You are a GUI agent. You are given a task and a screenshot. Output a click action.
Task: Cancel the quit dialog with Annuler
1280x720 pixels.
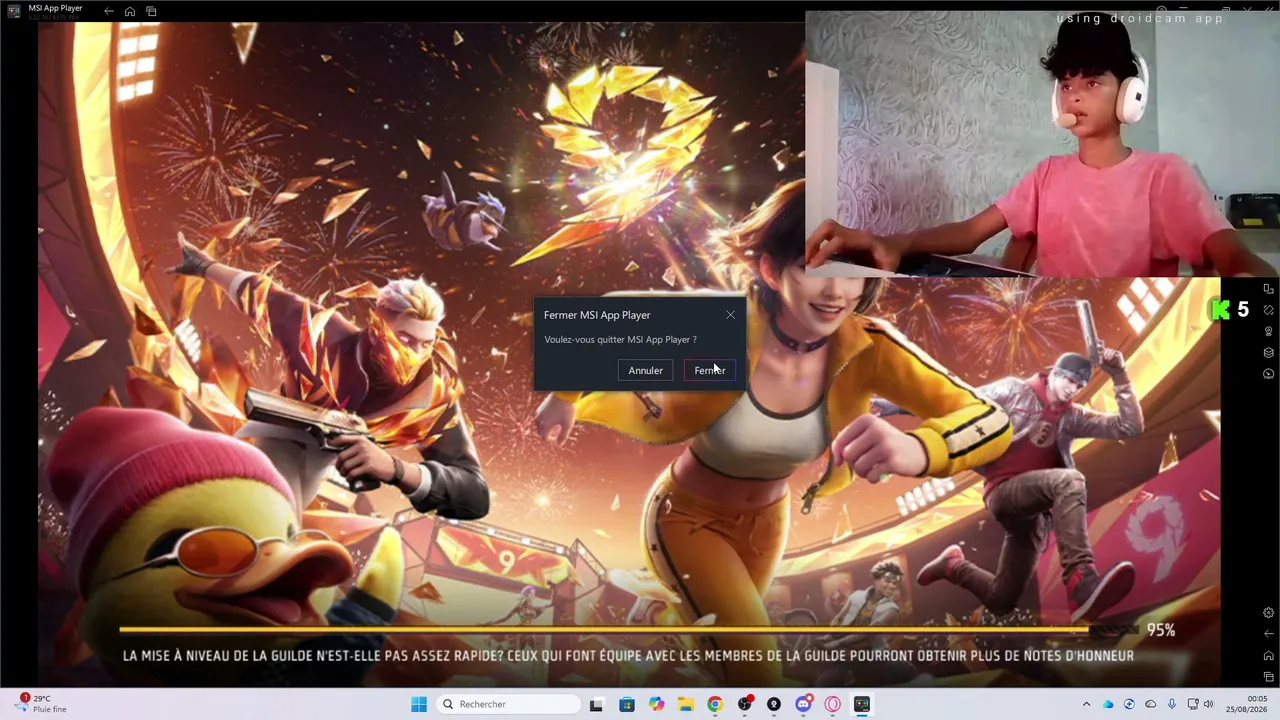pyautogui.click(x=645, y=371)
